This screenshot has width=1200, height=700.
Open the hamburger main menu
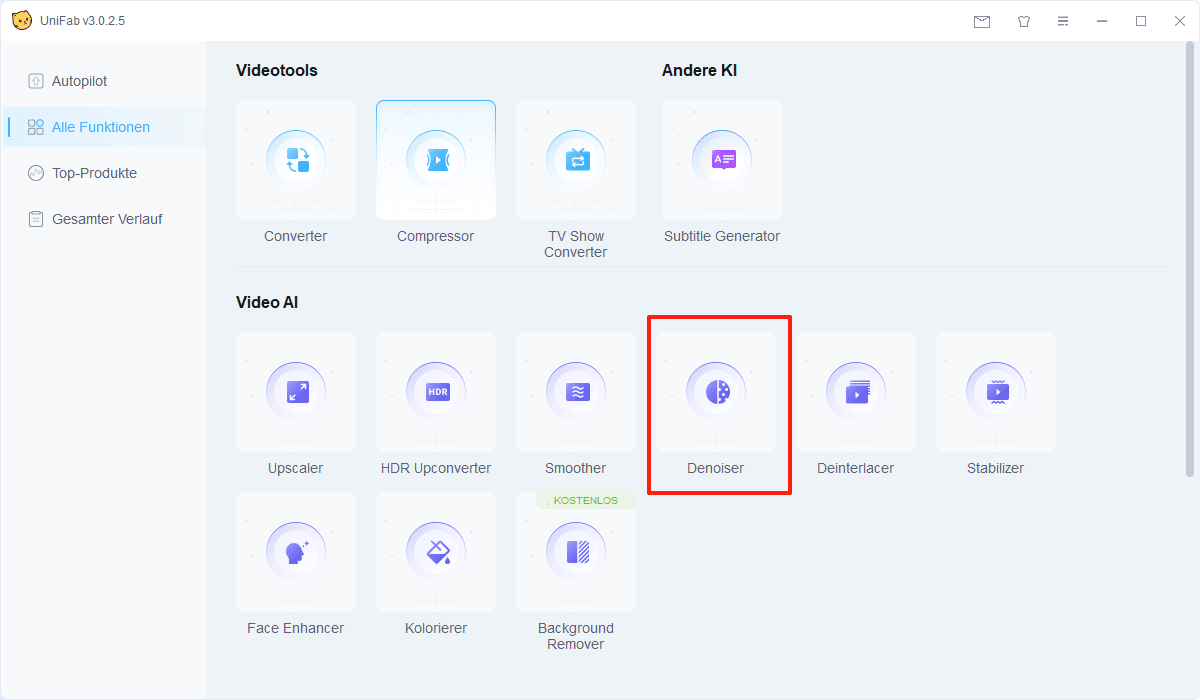[1063, 21]
